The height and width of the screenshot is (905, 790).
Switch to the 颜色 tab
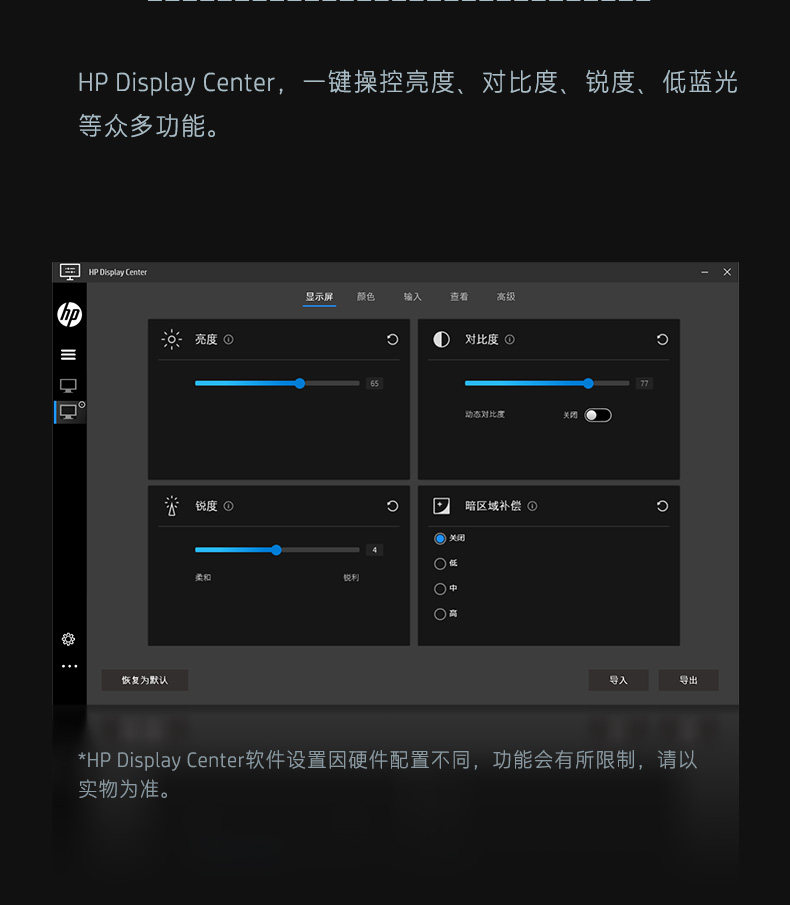[x=366, y=297]
